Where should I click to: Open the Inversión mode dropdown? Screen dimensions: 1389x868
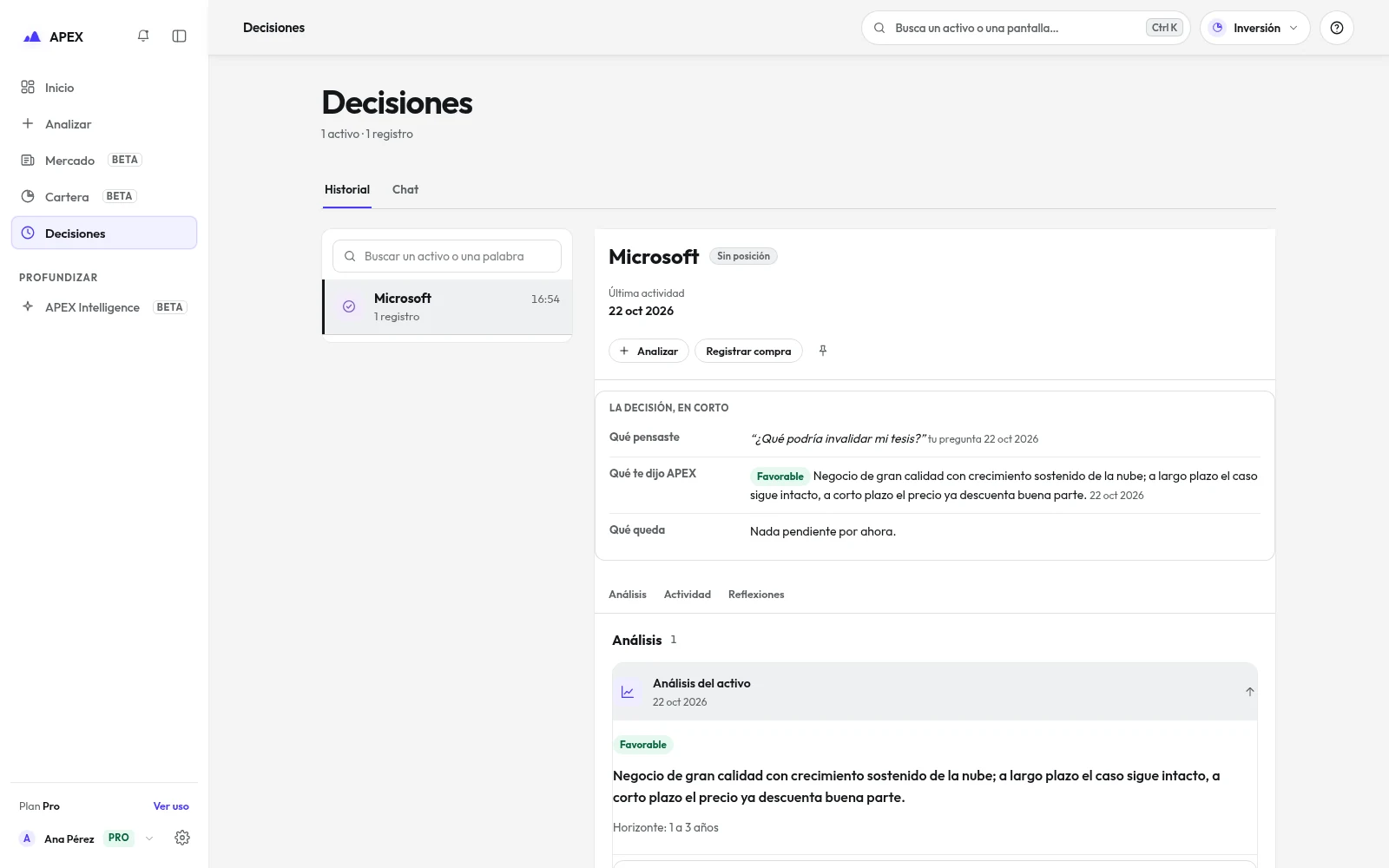1255,28
